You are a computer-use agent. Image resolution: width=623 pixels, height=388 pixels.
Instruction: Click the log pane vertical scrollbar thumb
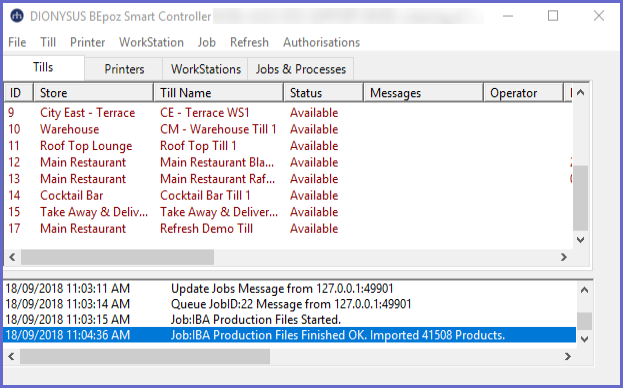[x=584, y=321]
